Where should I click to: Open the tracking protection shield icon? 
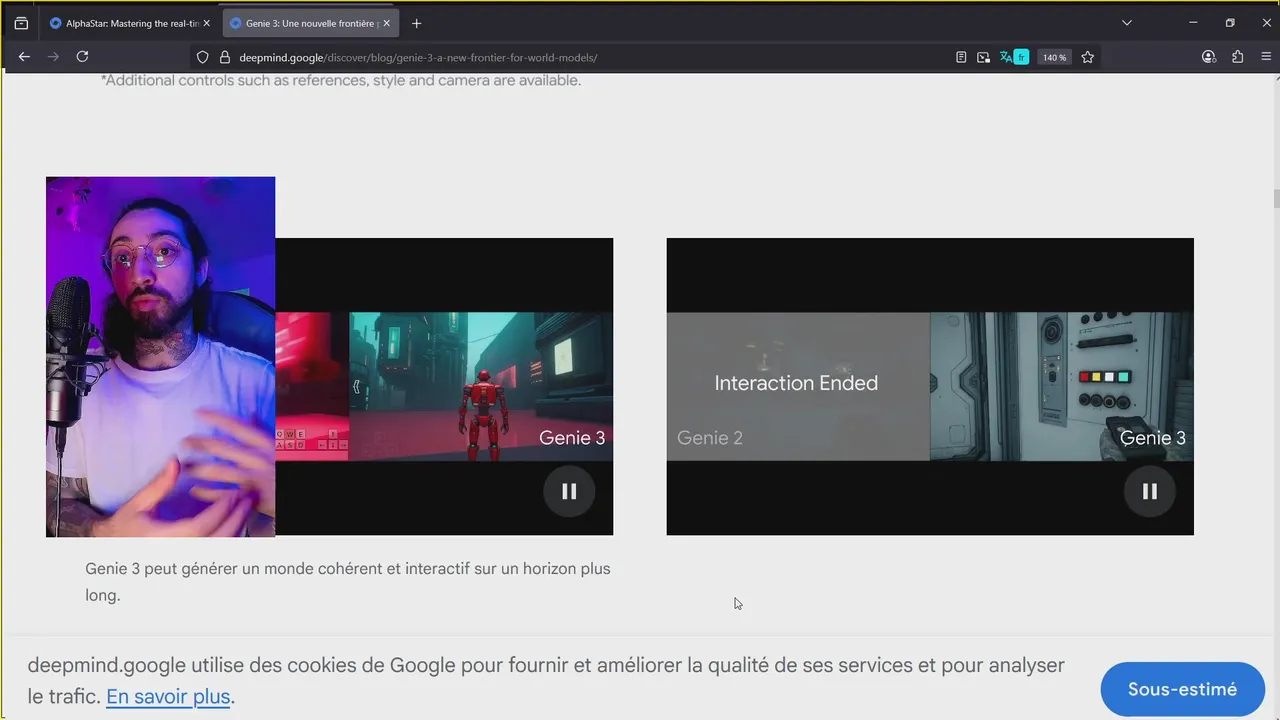tap(202, 57)
